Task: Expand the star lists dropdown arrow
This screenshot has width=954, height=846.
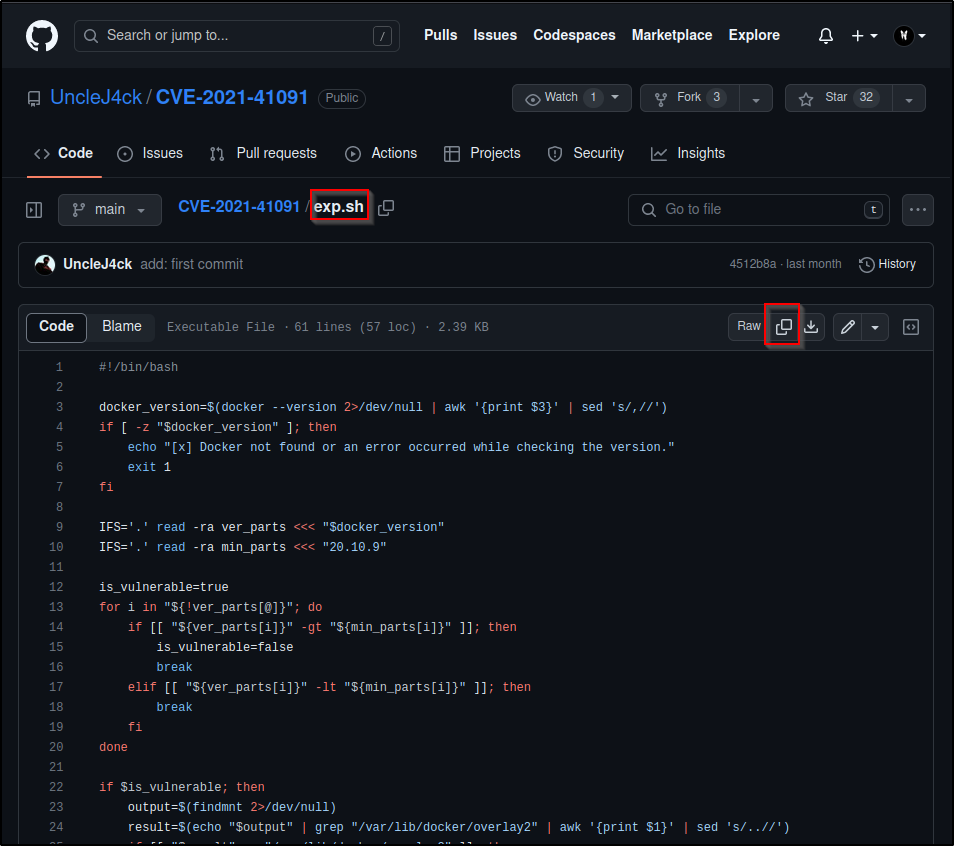Action: coord(909,99)
